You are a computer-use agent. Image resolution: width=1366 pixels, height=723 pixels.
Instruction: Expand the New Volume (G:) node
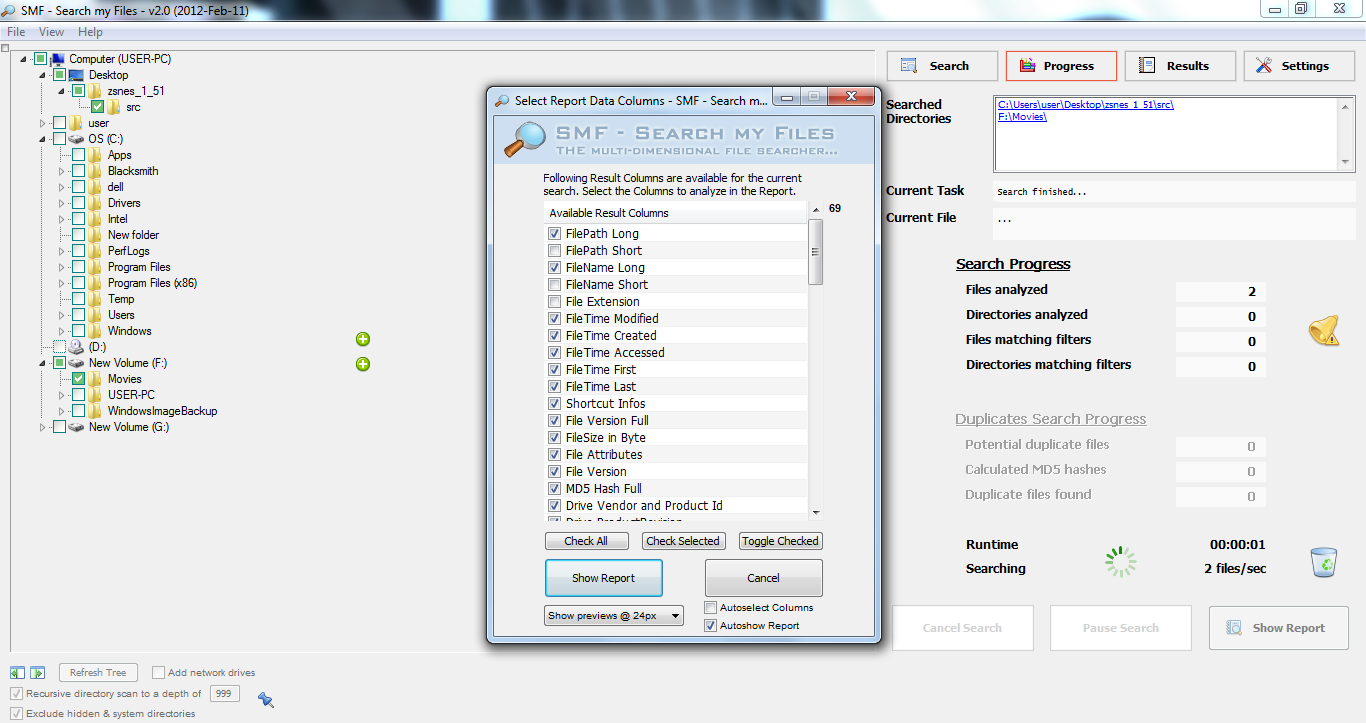tap(43, 427)
